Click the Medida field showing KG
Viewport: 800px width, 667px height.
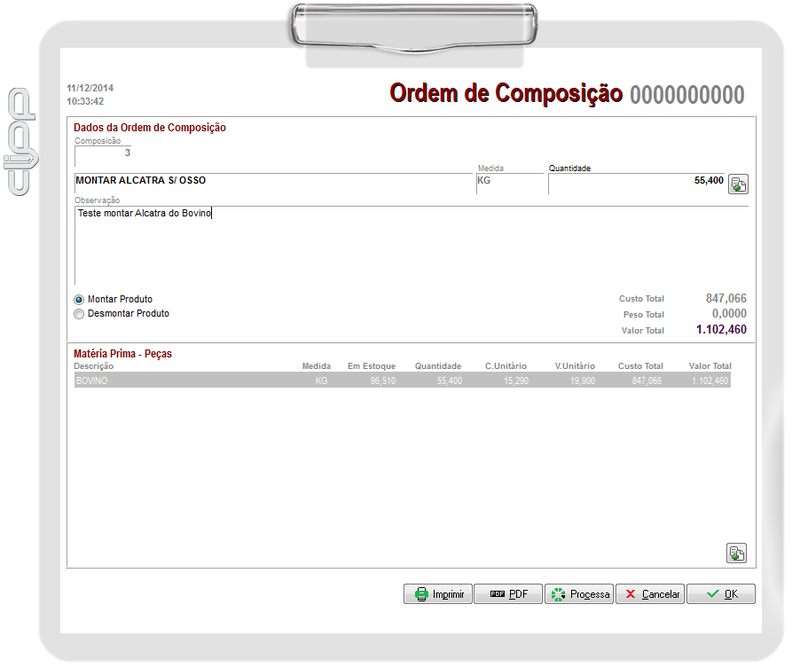tap(508, 181)
